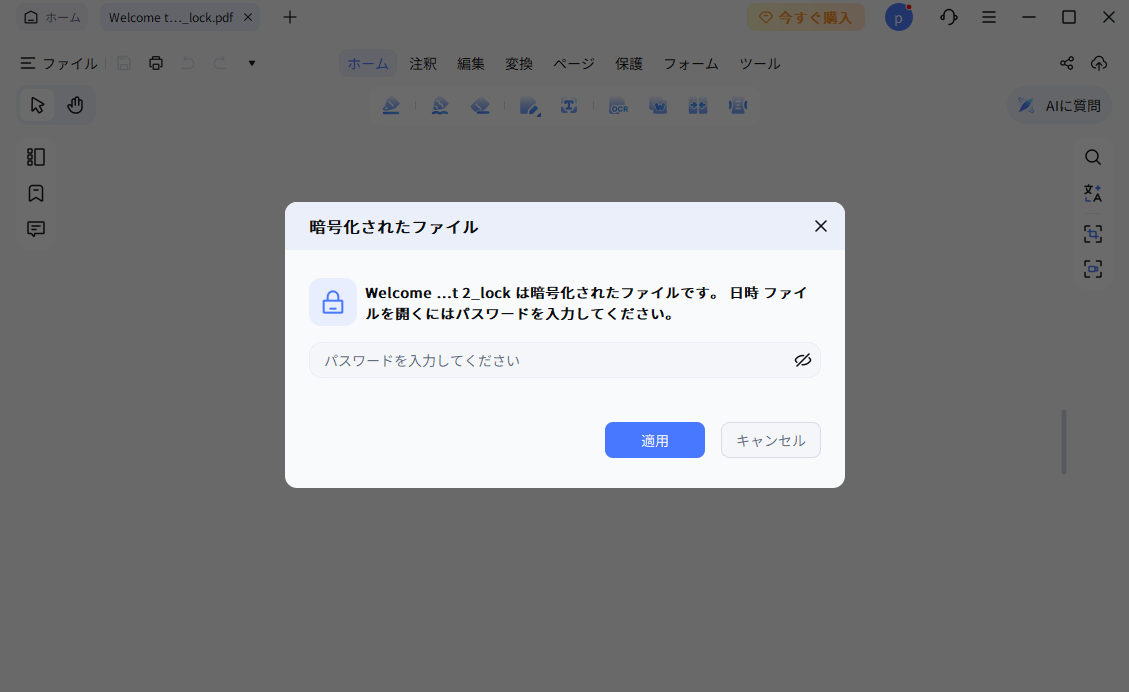Open the redo history dropdown arrow
This screenshot has height=692, width=1129.
(251, 62)
